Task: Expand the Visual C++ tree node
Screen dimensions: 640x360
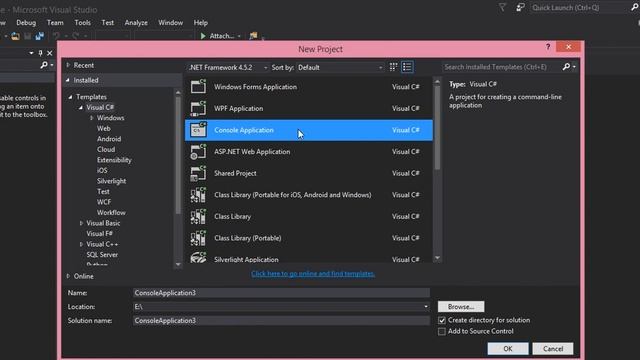Action: pyautogui.click(x=81, y=244)
